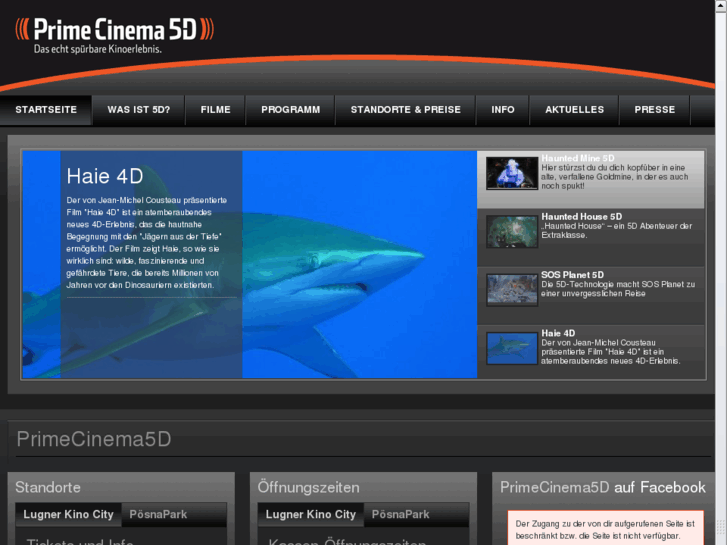The width and height of the screenshot is (727, 545).
Task: Select Lugner Kino City tab under Öffnungszeiten
Action: tap(311, 514)
